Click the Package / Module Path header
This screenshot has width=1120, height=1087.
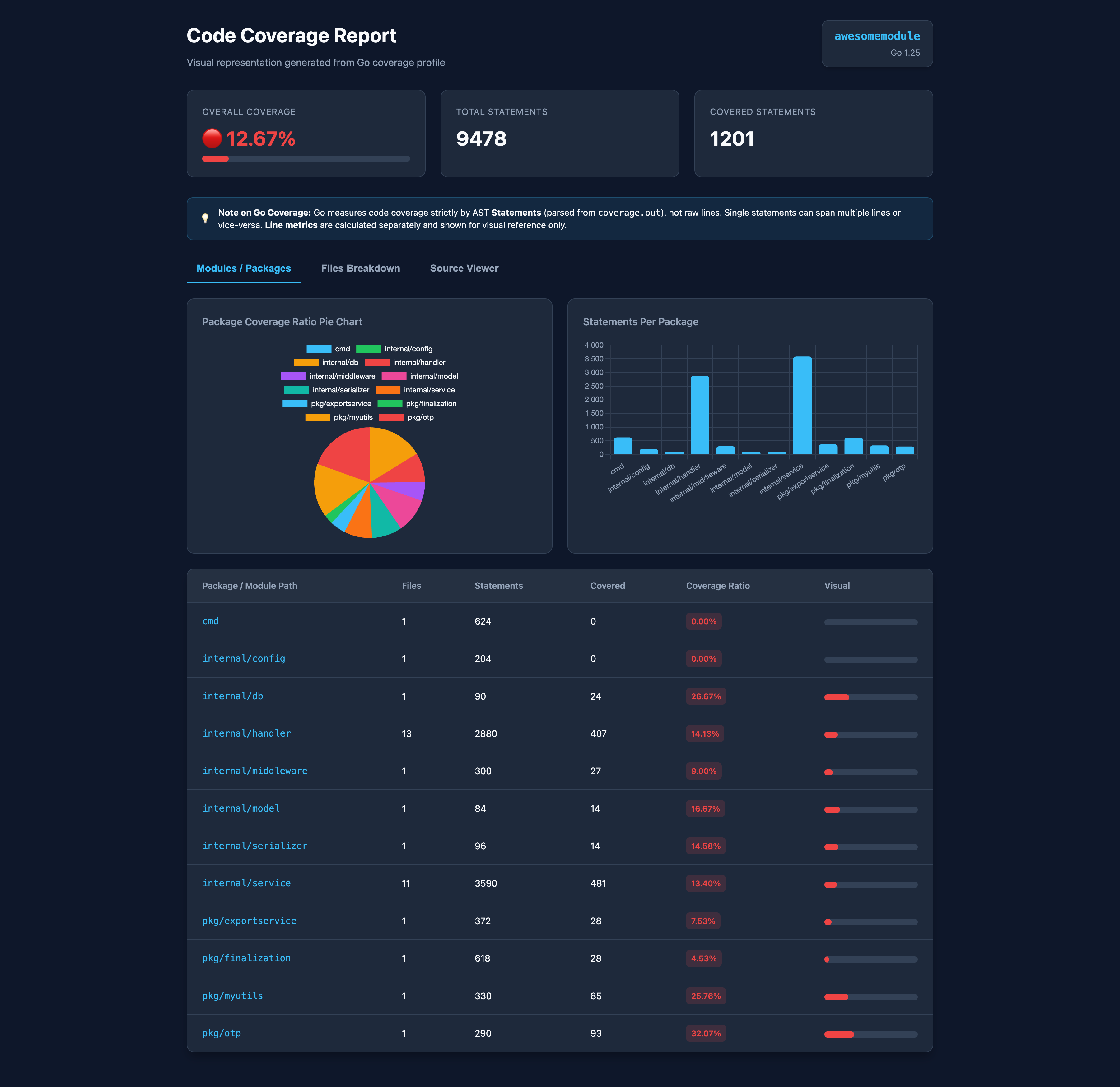pyautogui.click(x=250, y=586)
